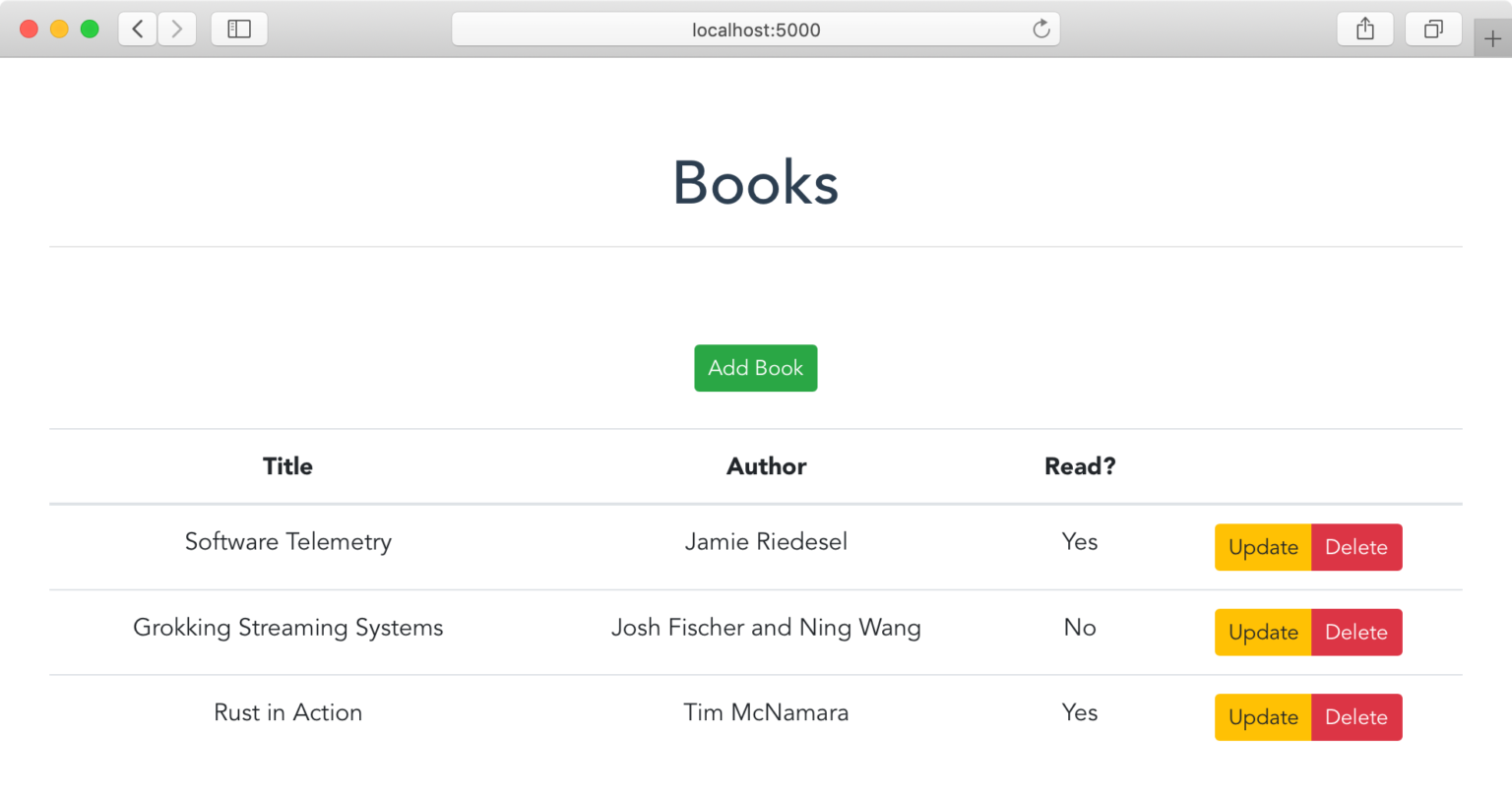Update the Software Telemetry book
Image resolution: width=1512 pixels, height=794 pixels.
1263,547
